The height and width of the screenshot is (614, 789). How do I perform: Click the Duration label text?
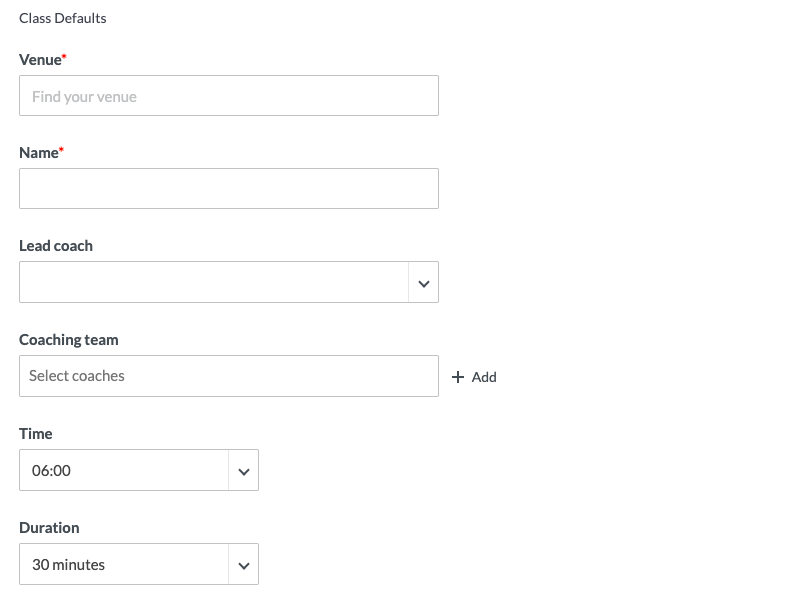click(x=49, y=528)
